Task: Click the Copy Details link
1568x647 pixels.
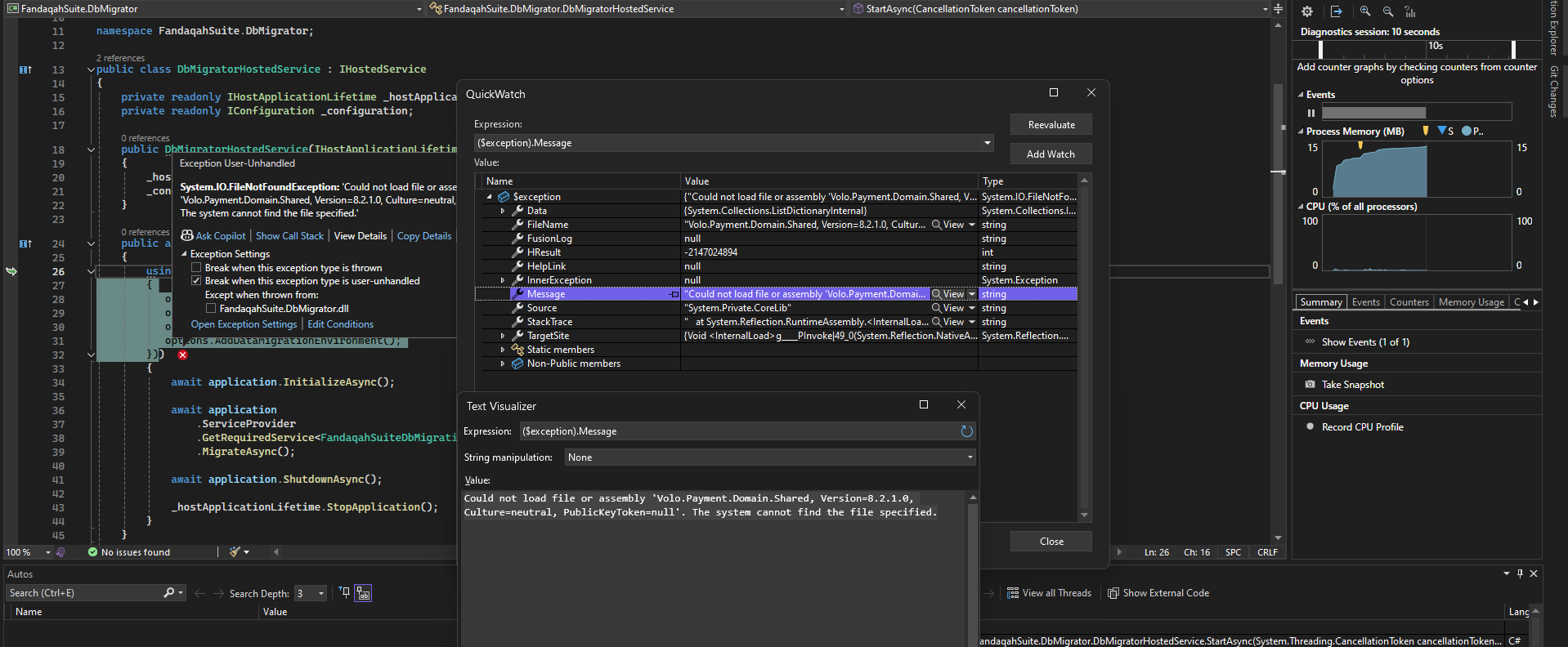Action: pyautogui.click(x=423, y=236)
